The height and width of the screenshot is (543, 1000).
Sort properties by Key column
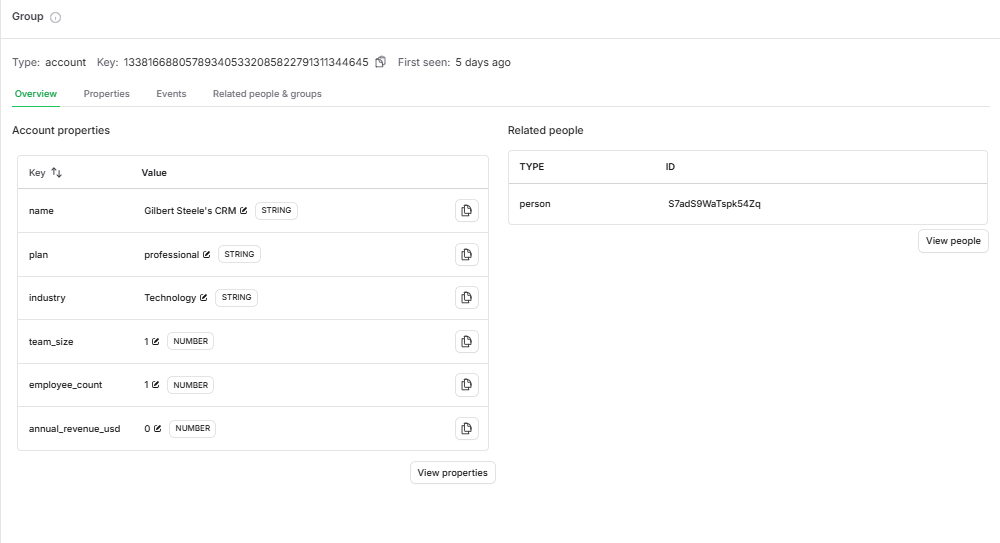[x=56, y=173]
